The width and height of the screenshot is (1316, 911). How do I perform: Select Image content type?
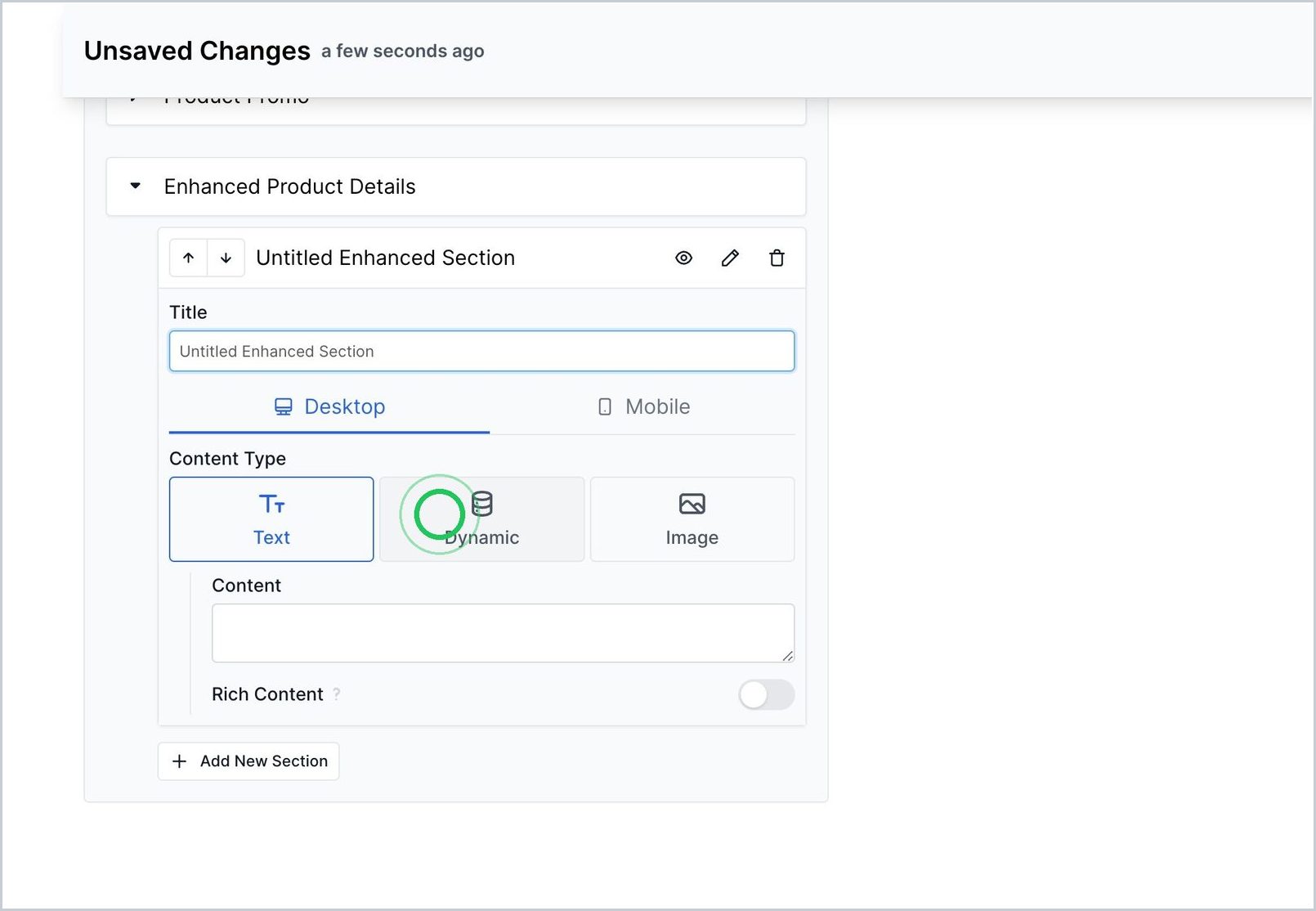pyautogui.click(x=692, y=519)
